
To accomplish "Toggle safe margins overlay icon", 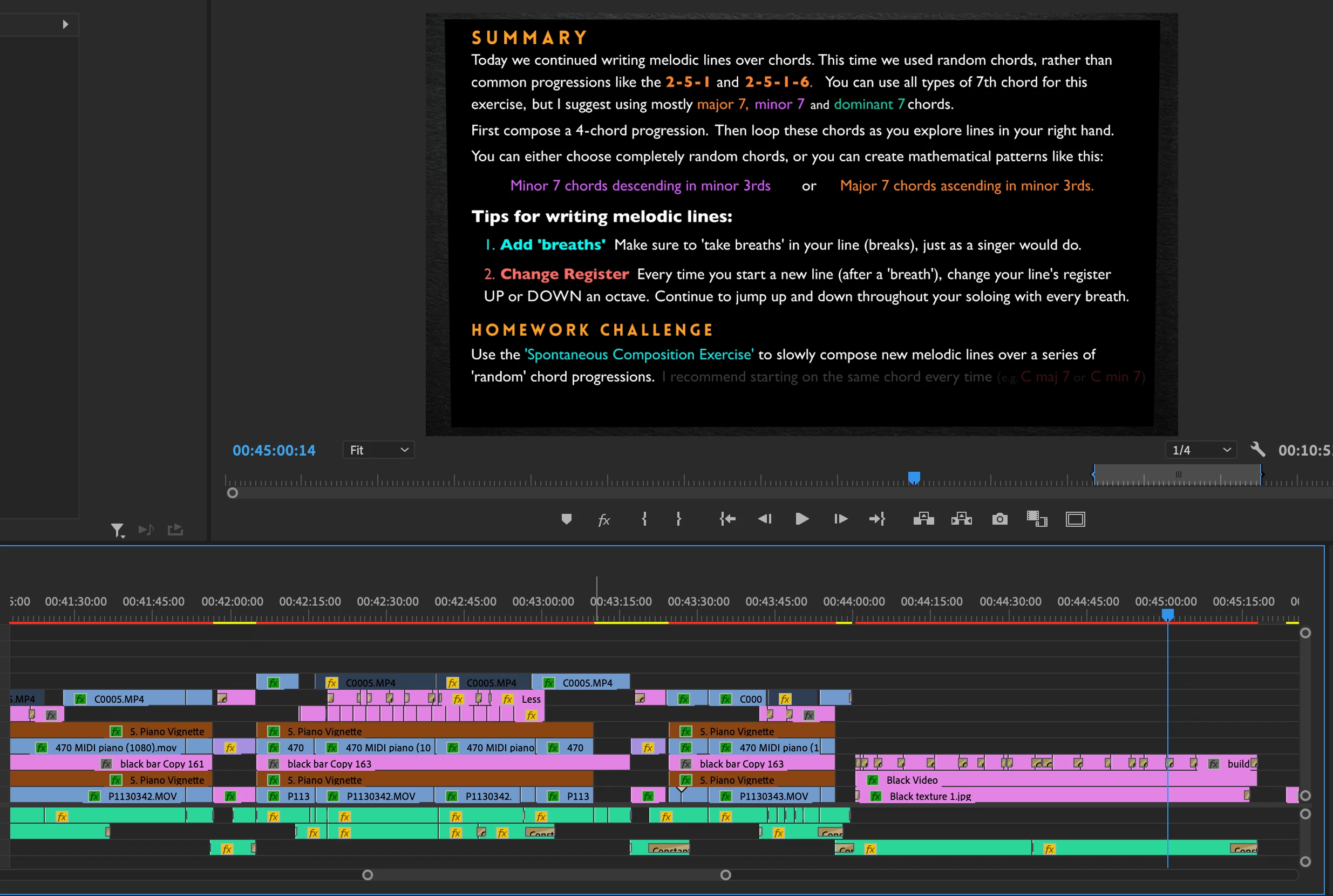I will [x=1074, y=519].
